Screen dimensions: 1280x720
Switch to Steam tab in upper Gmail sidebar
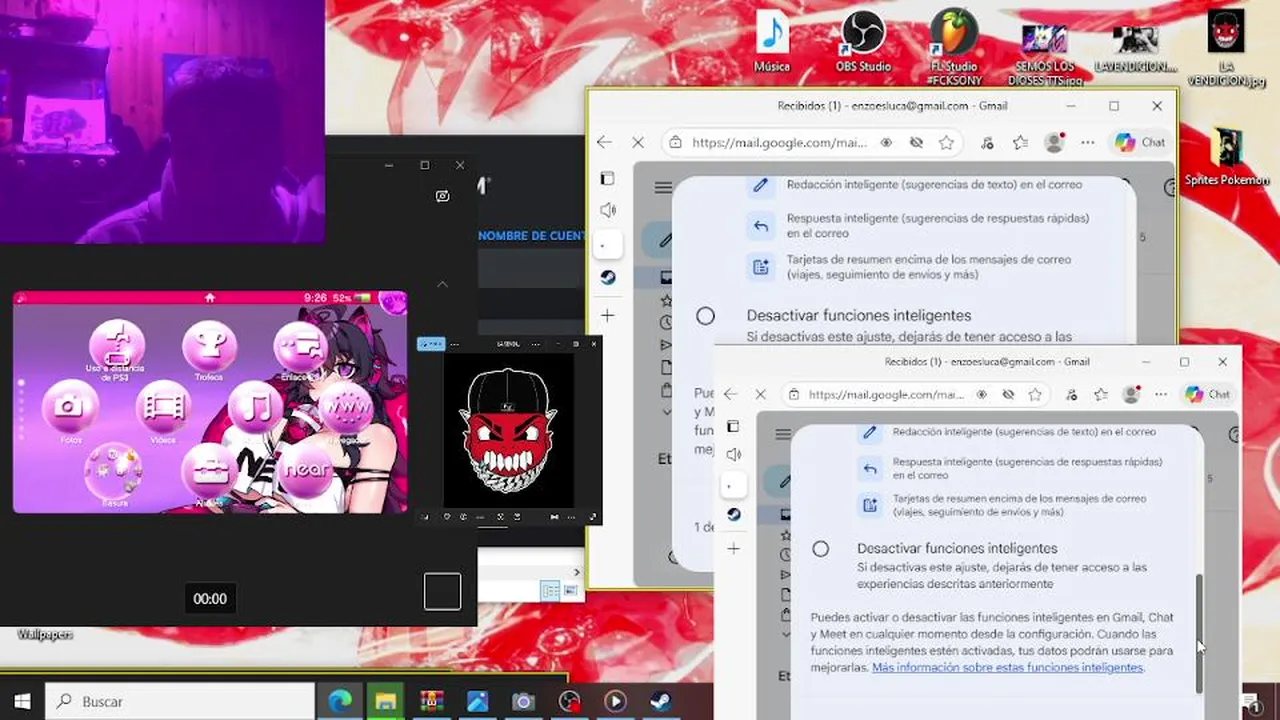(x=608, y=277)
